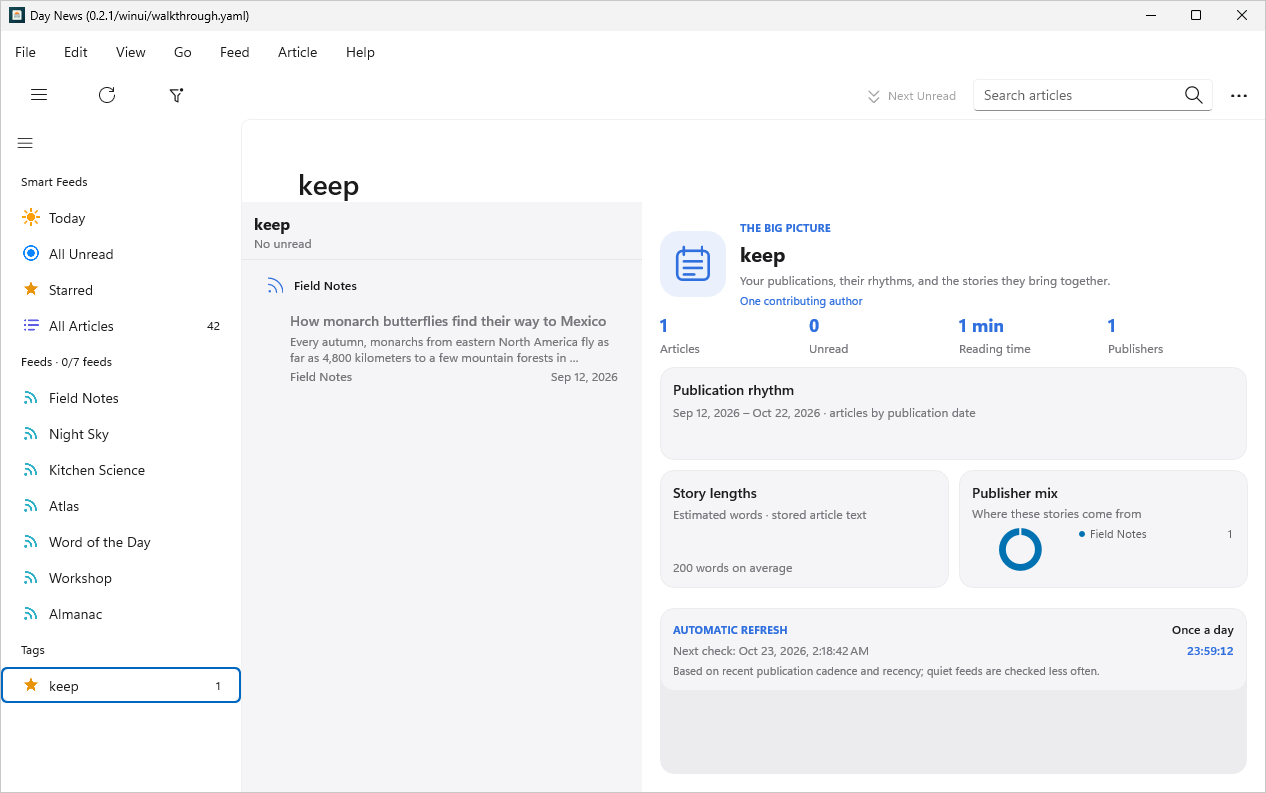Image resolution: width=1266 pixels, height=793 pixels.
Task: Open the Atlas feed
Action: (x=121, y=506)
